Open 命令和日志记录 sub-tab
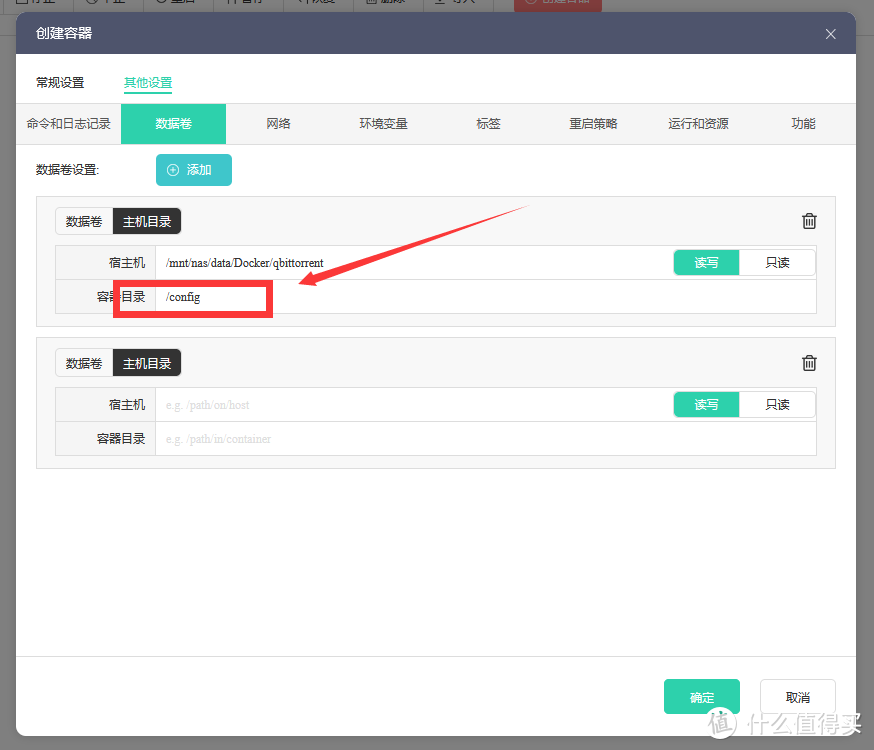874x750 pixels. tap(69, 124)
